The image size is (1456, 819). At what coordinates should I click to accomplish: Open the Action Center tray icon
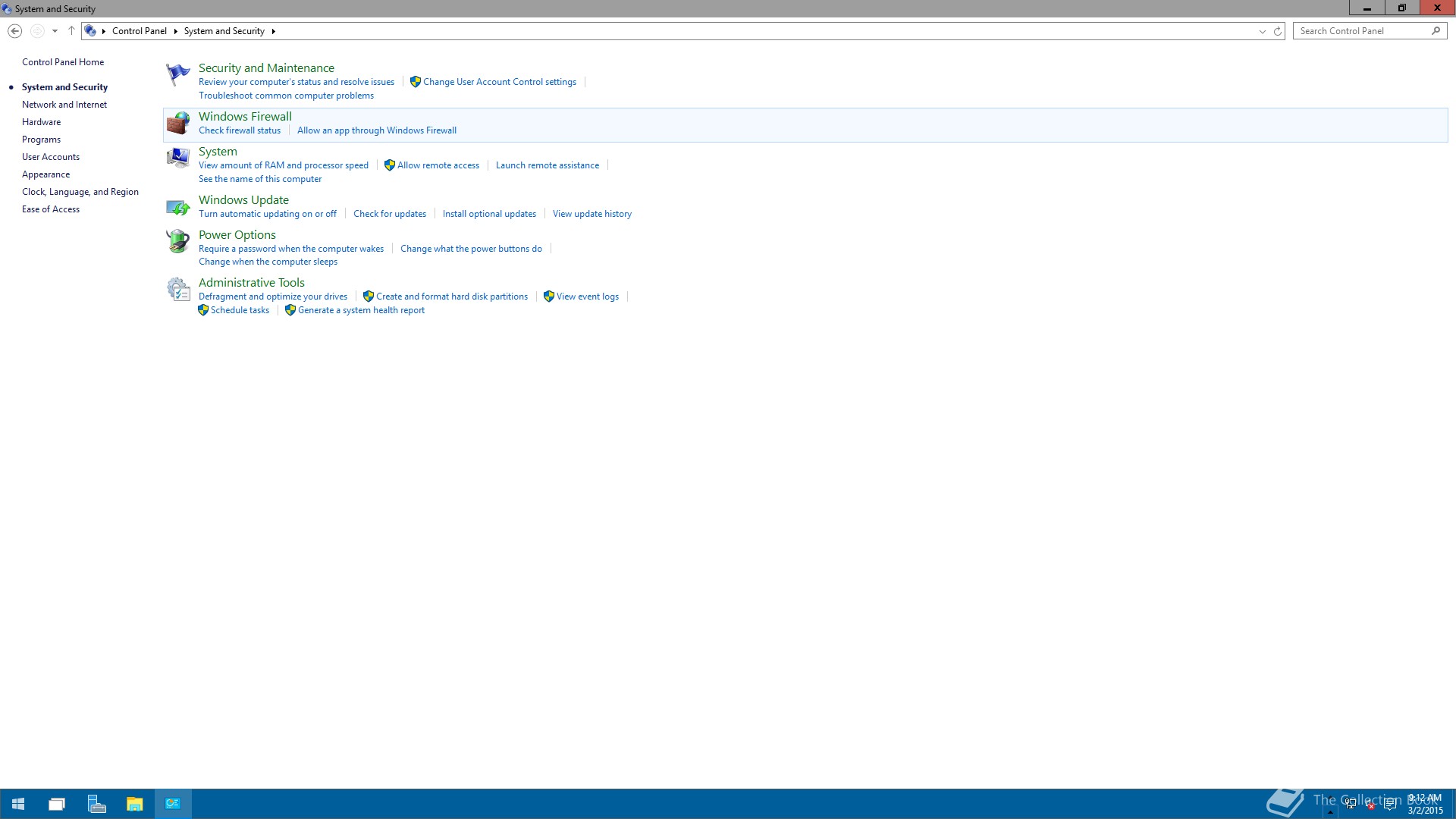click(1390, 805)
